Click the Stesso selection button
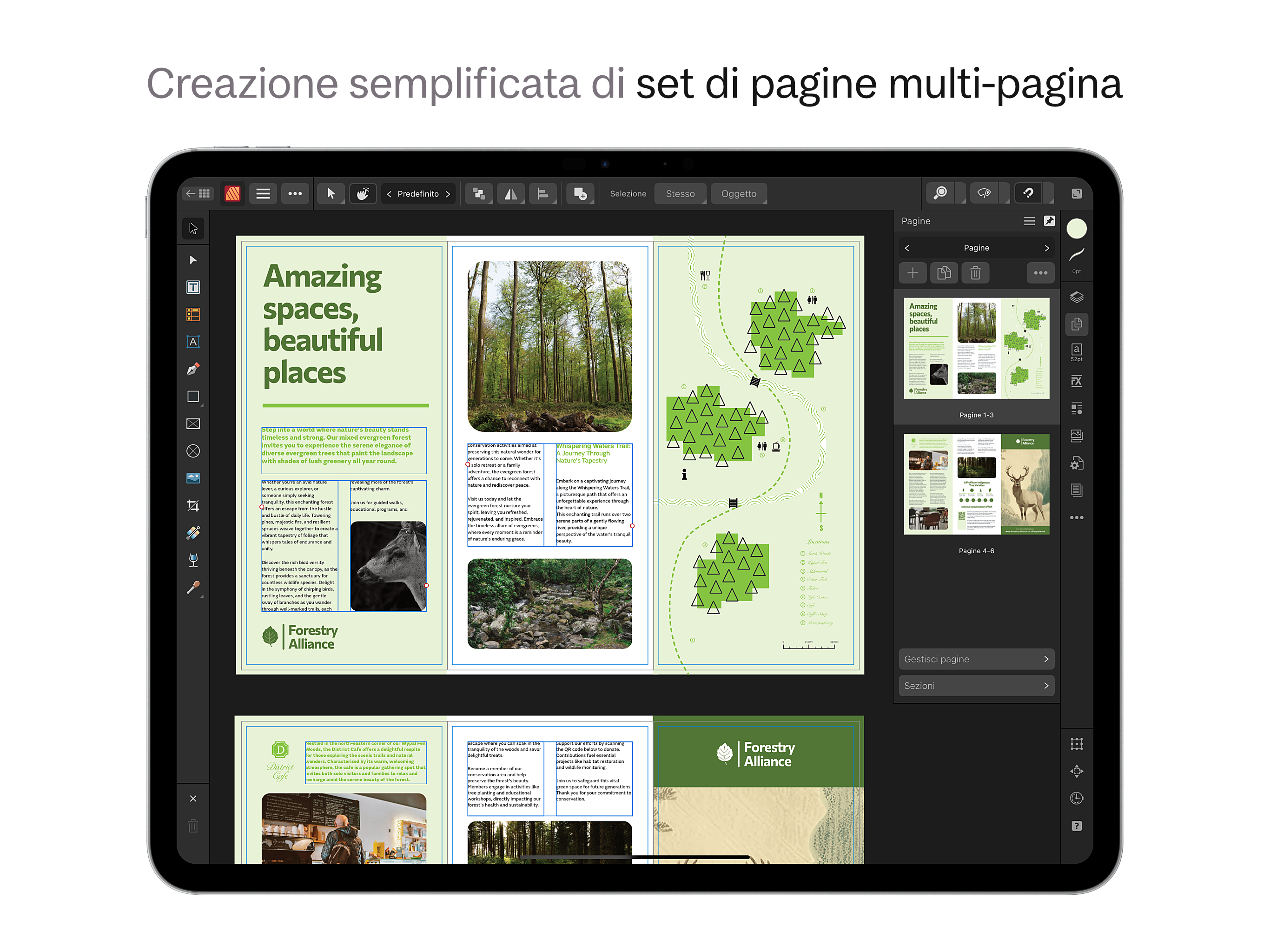The width and height of the screenshot is (1270, 952). click(x=681, y=193)
